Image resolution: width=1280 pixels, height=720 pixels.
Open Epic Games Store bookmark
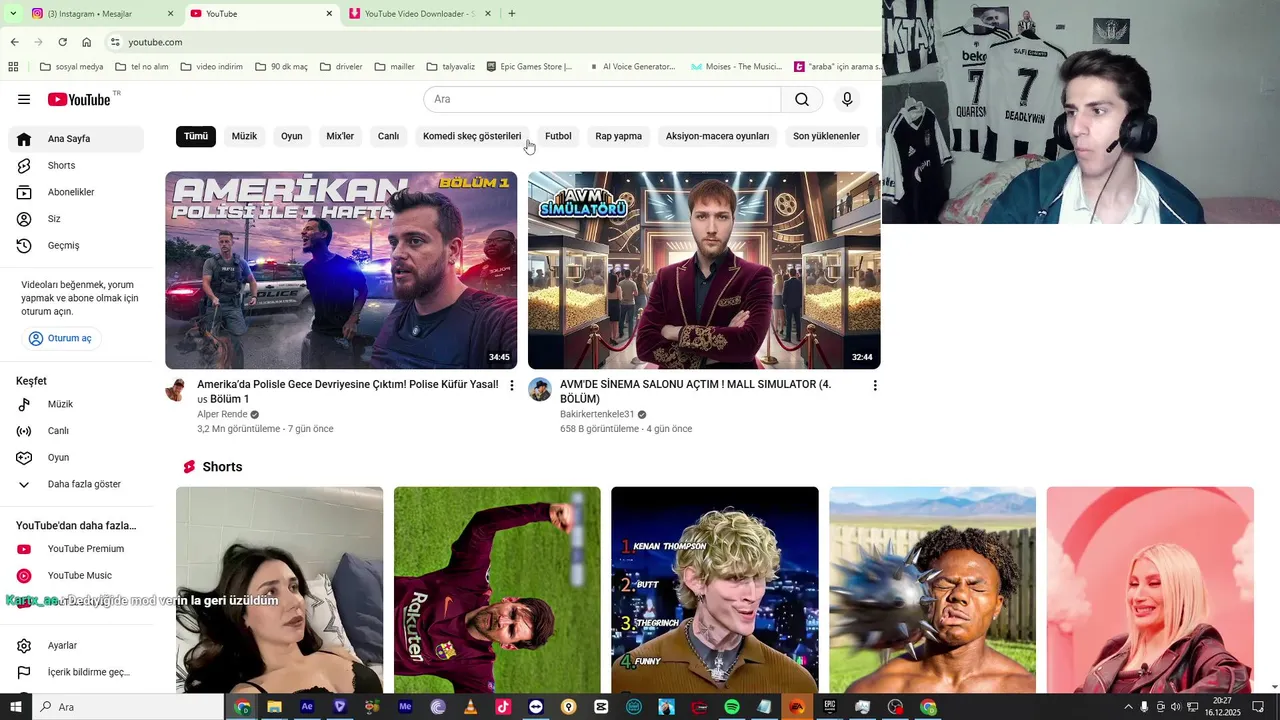pos(529,67)
